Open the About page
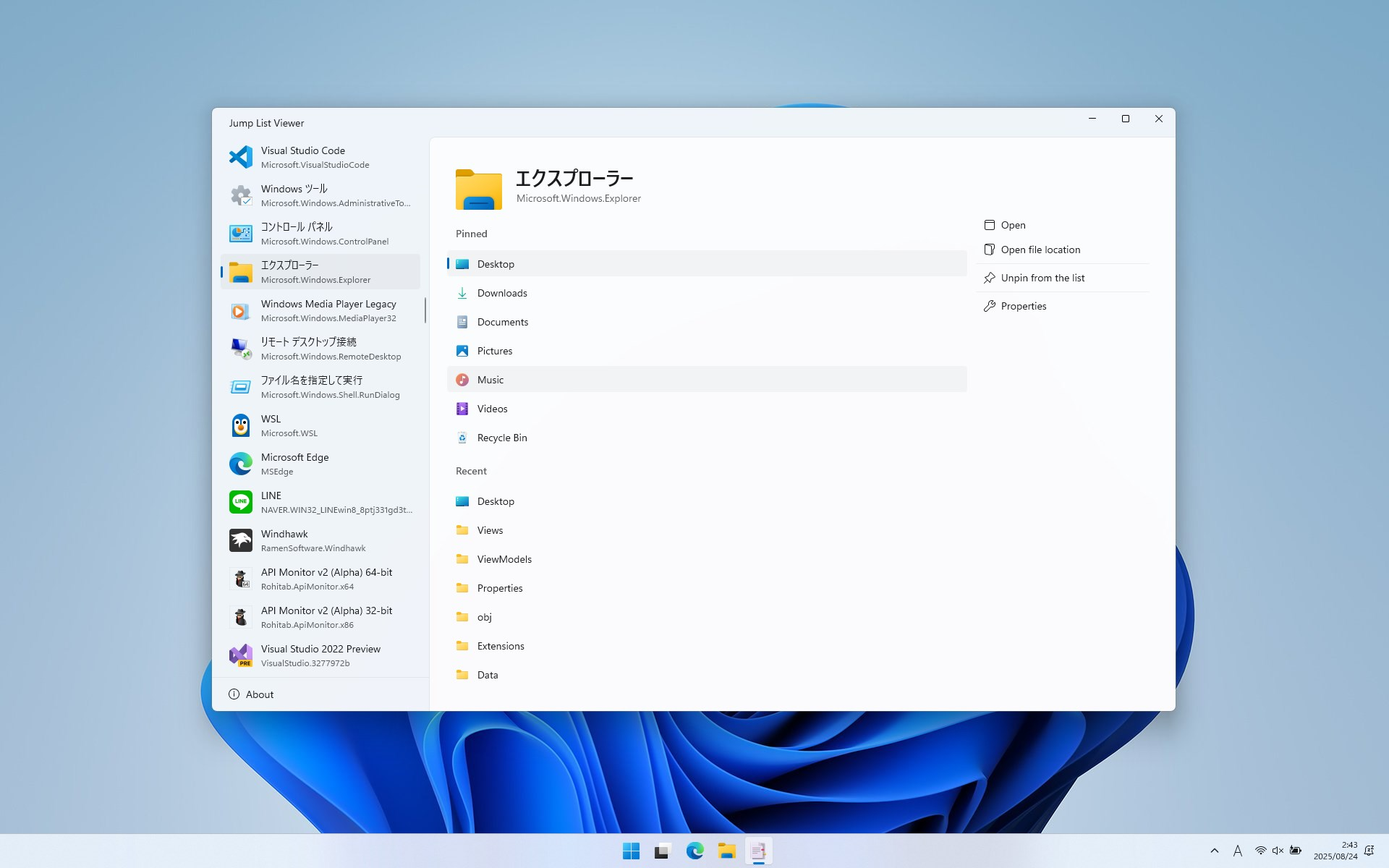Viewport: 1389px width, 868px height. [259, 694]
